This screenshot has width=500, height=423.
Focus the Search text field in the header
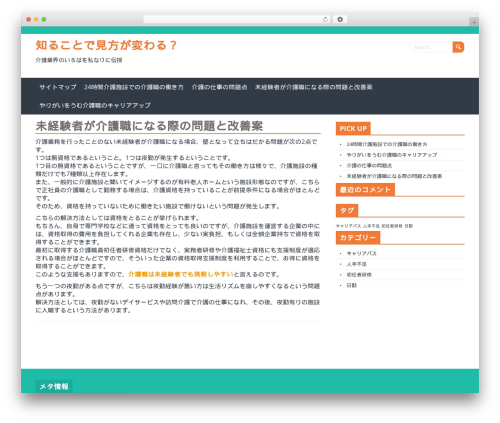431,47
